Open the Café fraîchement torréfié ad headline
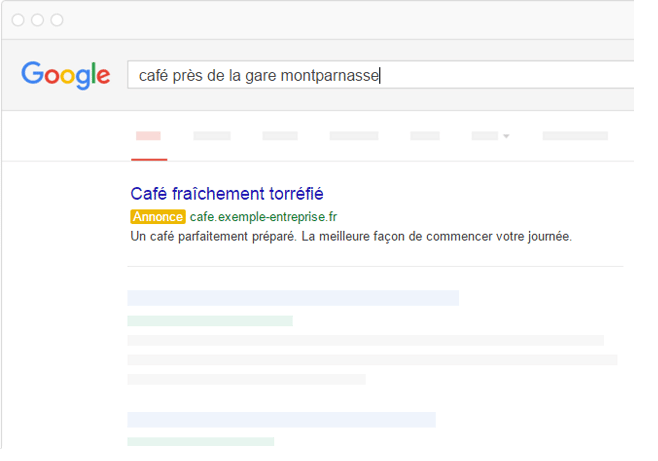 point(227,194)
